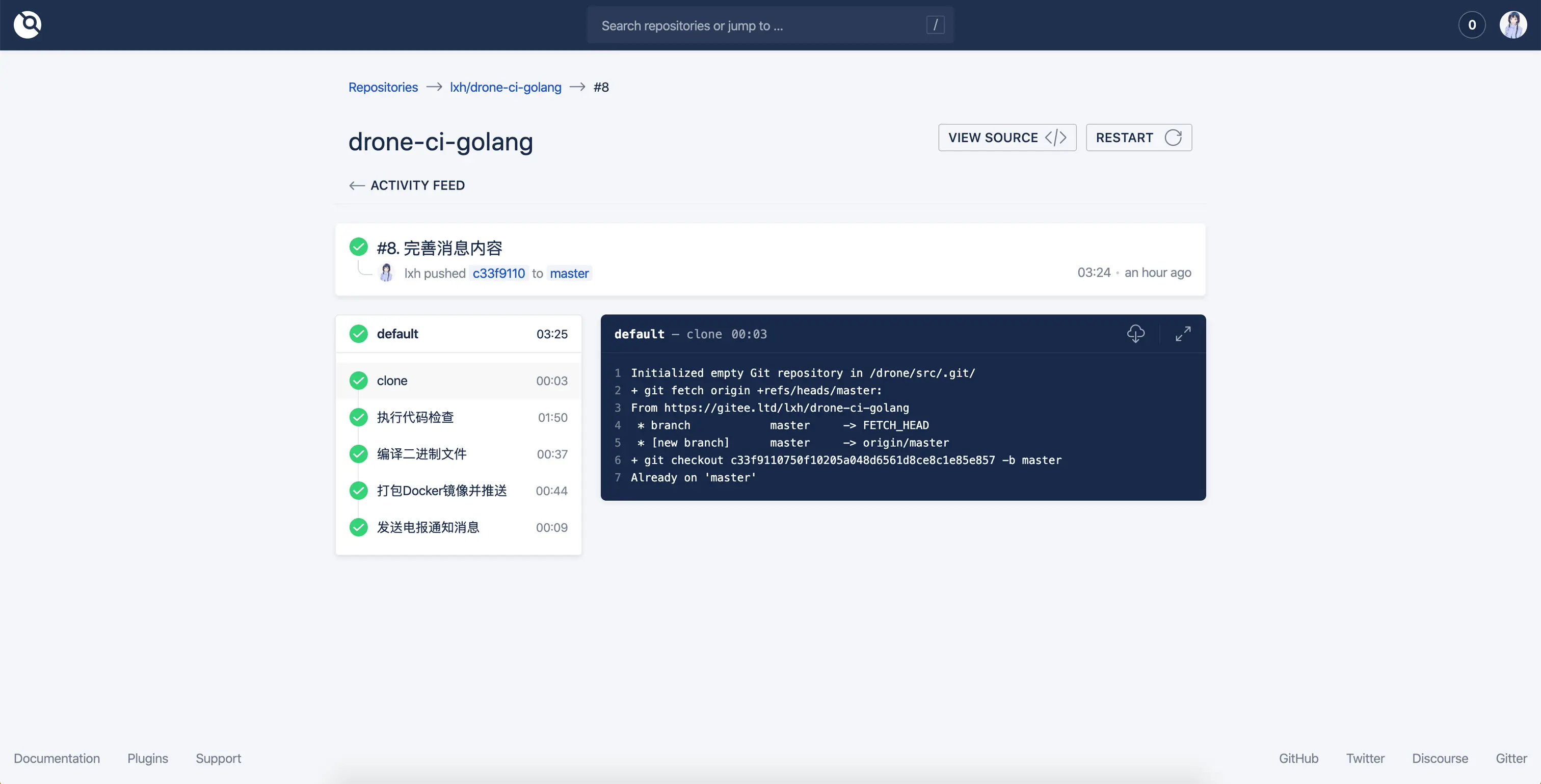
Task: Click the notification counter badge
Action: point(1472,24)
